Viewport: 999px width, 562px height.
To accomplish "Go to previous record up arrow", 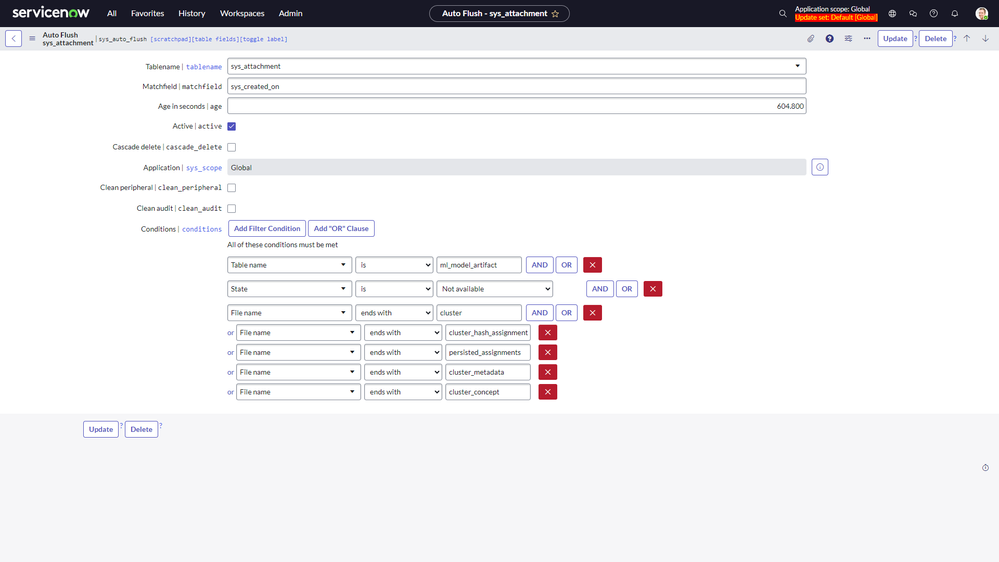I will pos(967,38).
